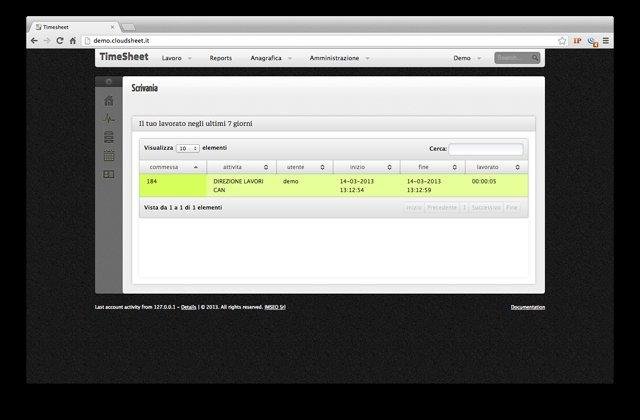Open the contact card sidebar icon
This screenshot has height=420, width=640.
[x=109, y=174]
